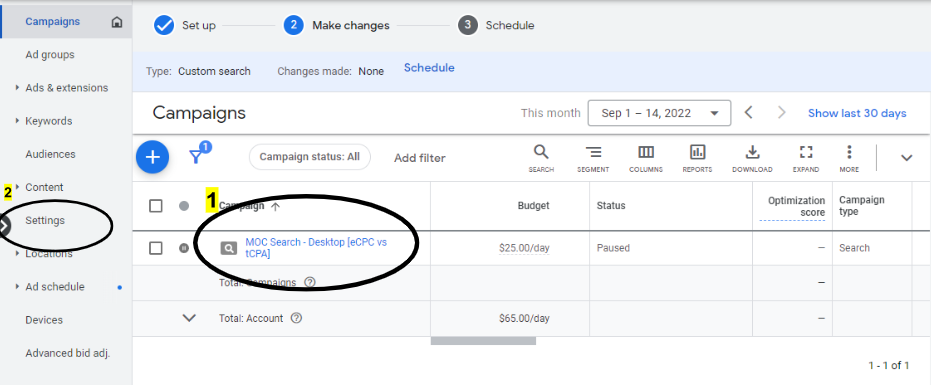Click the Search magnifier toolbar icon
This screenshot has height=385, width=931.
pyautogui.click(x=541, y=152)
